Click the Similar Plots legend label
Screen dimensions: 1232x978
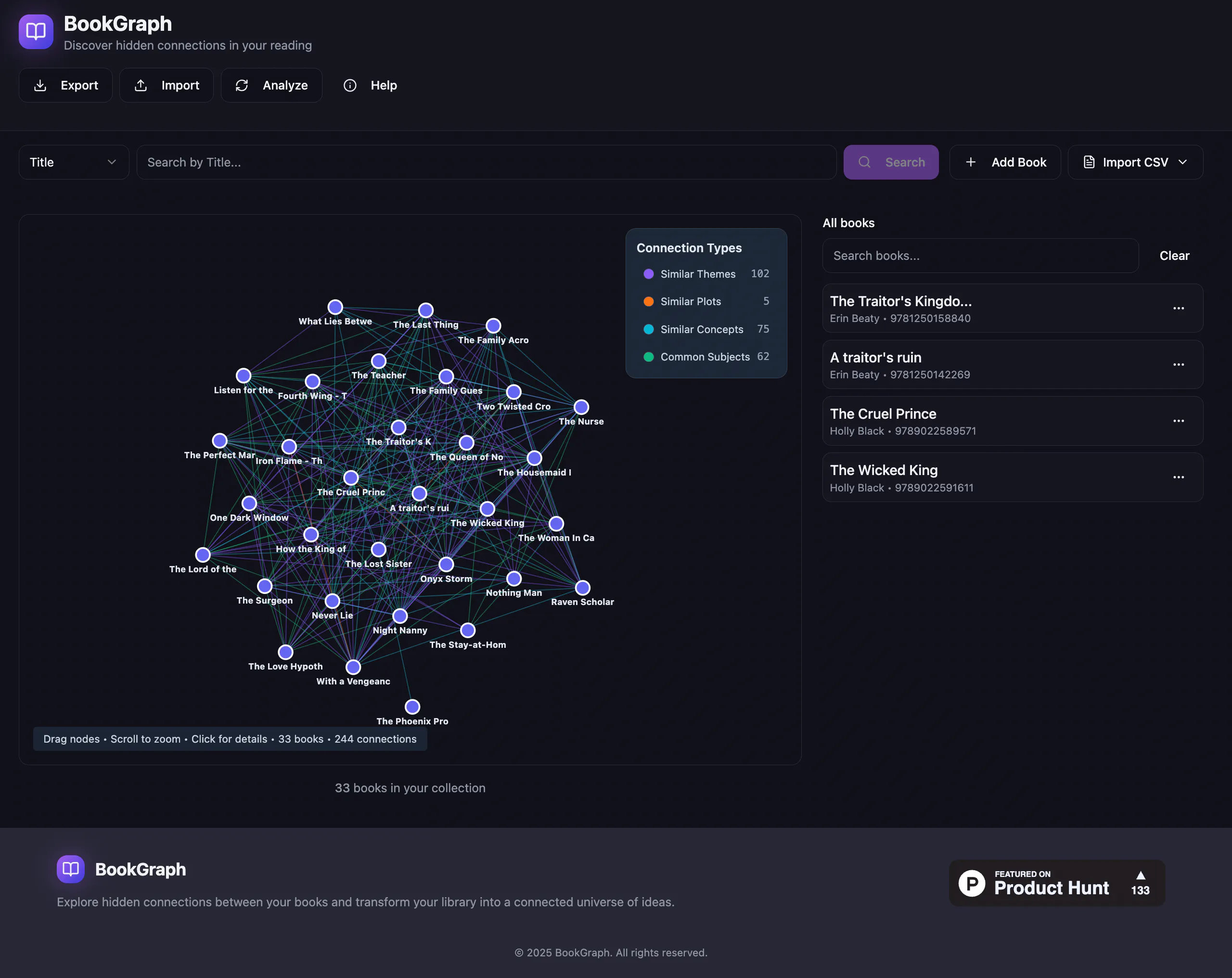pyautogui.click(x=691, y=301)
